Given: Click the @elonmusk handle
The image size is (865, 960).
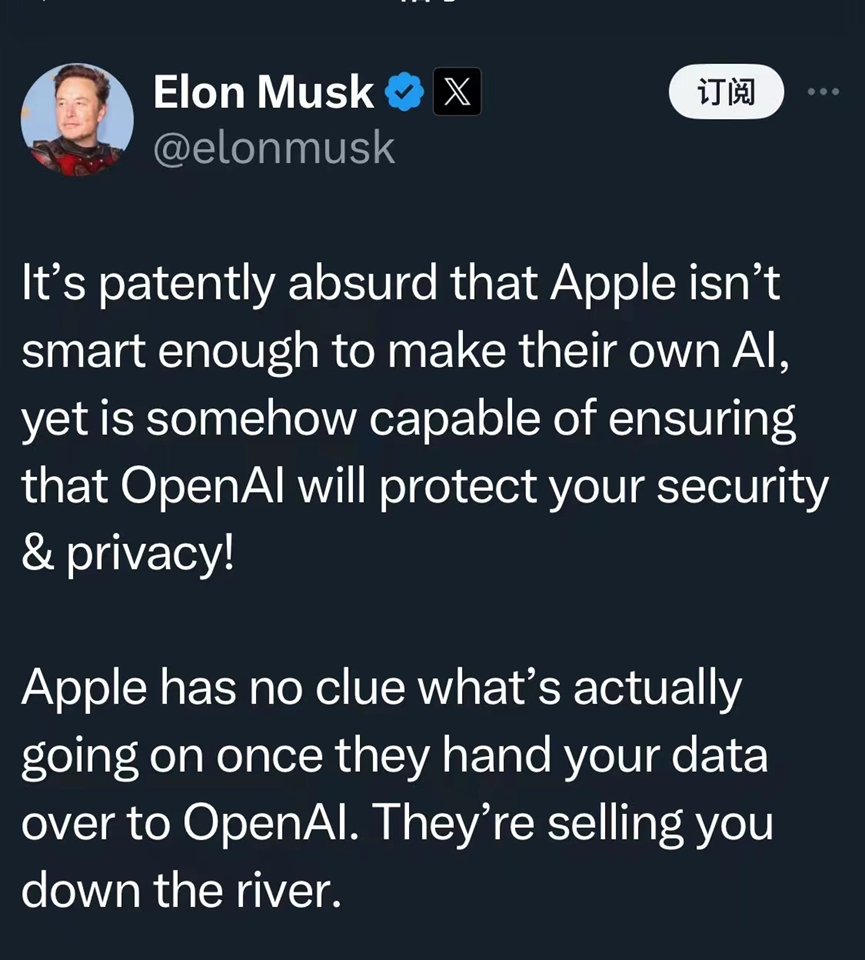Looking at the screenshot, I should 274,148.
